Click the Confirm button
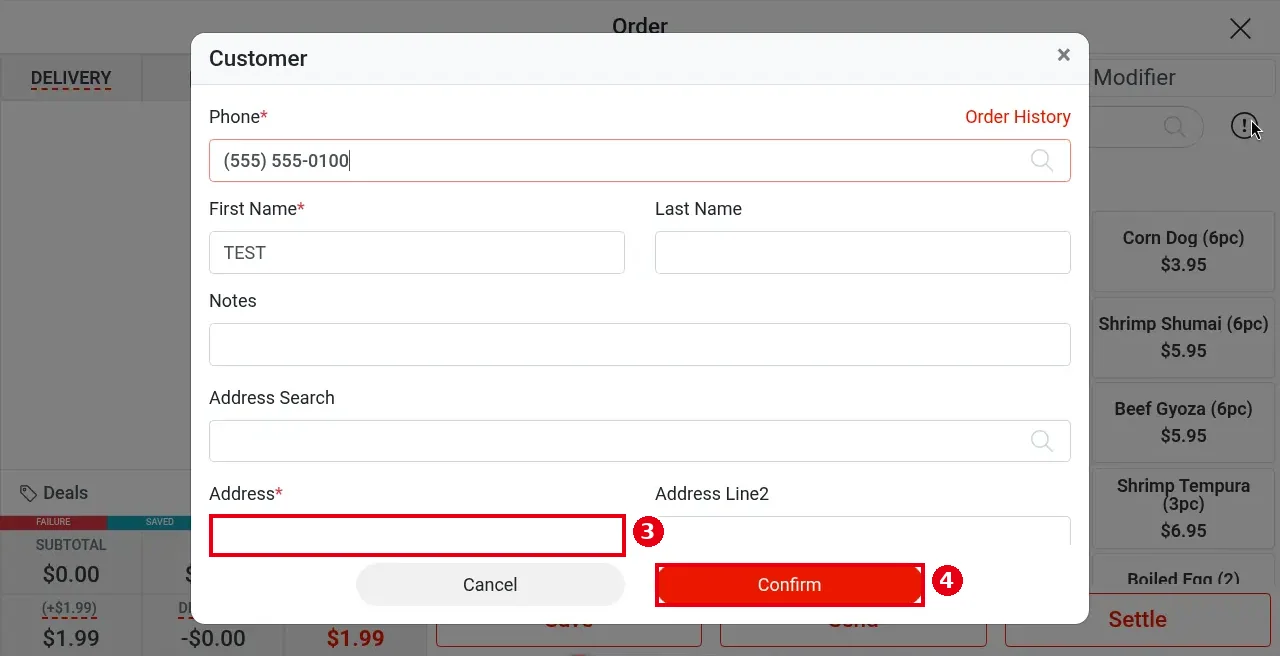Viewport: 1280px width, 656px height. pos(789,585)
